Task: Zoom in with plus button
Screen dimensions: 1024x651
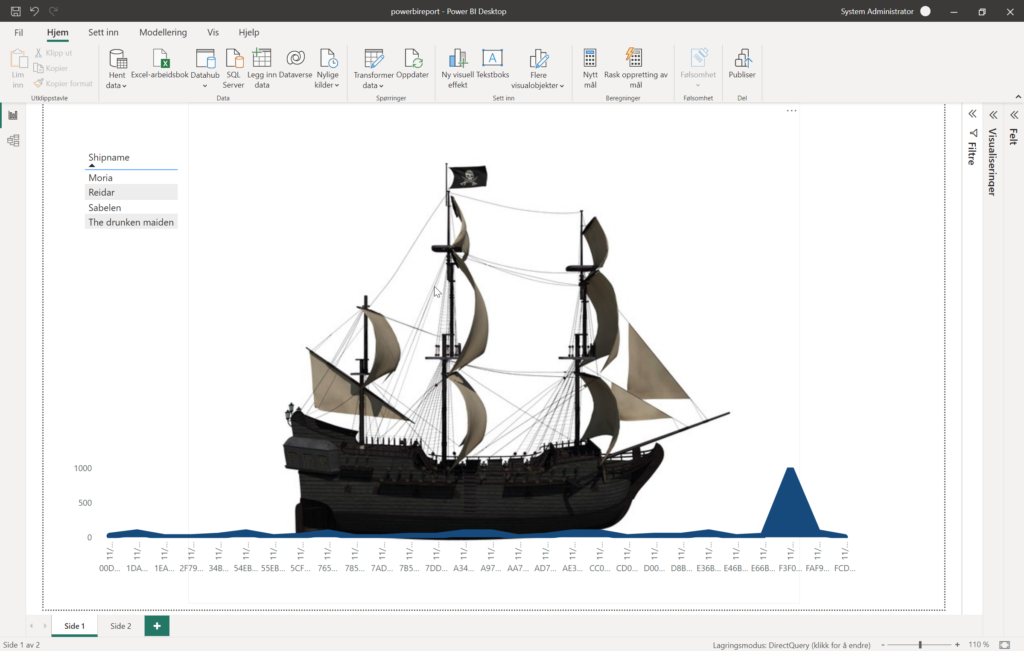Action: 957,645
